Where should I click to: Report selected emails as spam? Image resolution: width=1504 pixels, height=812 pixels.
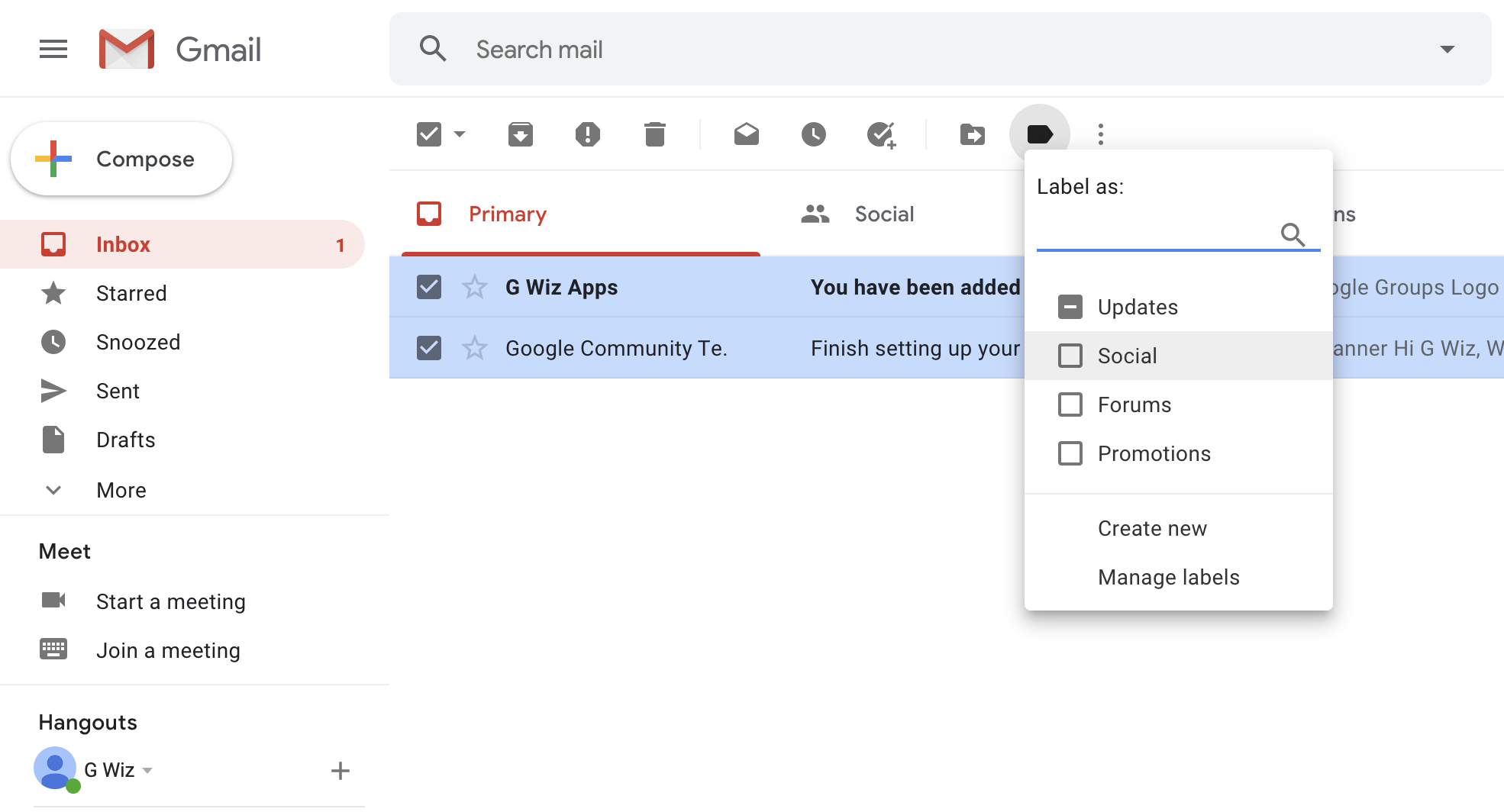coord(588,134)
